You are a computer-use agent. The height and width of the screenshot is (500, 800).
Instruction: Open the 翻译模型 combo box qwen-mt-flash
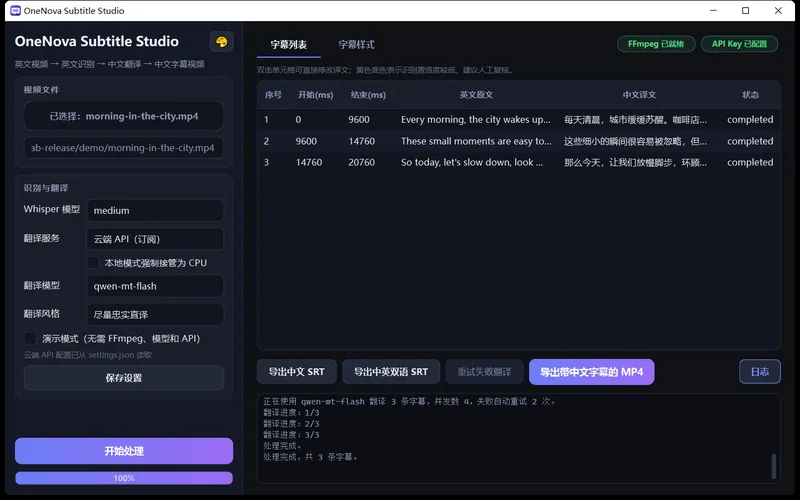click(x=155, y=286)
